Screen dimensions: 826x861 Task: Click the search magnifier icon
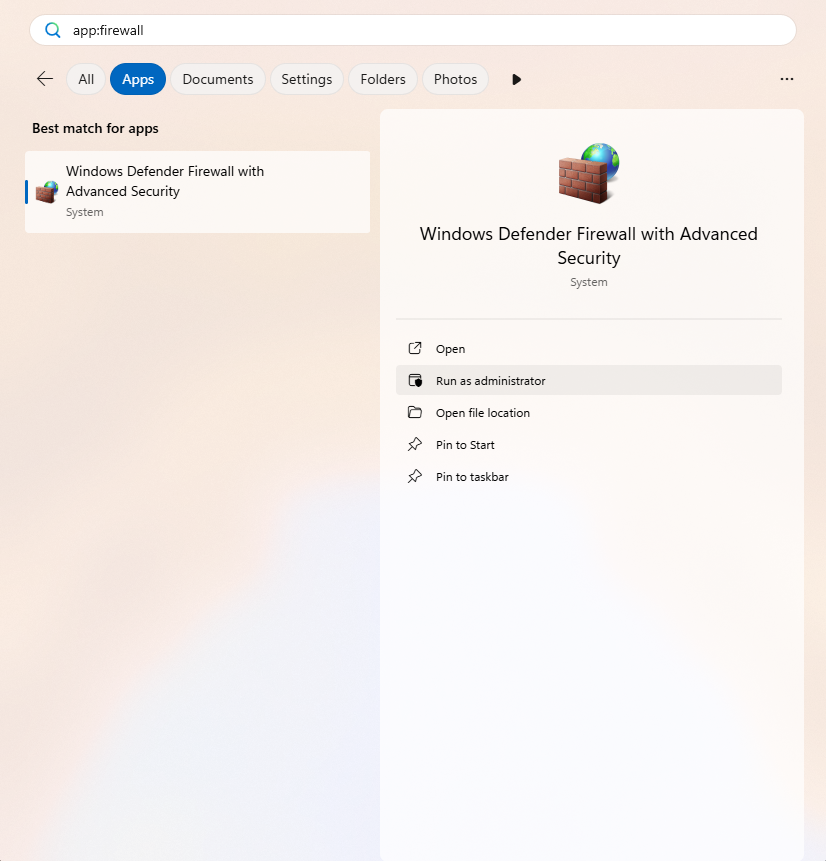(x=53, y=30)
